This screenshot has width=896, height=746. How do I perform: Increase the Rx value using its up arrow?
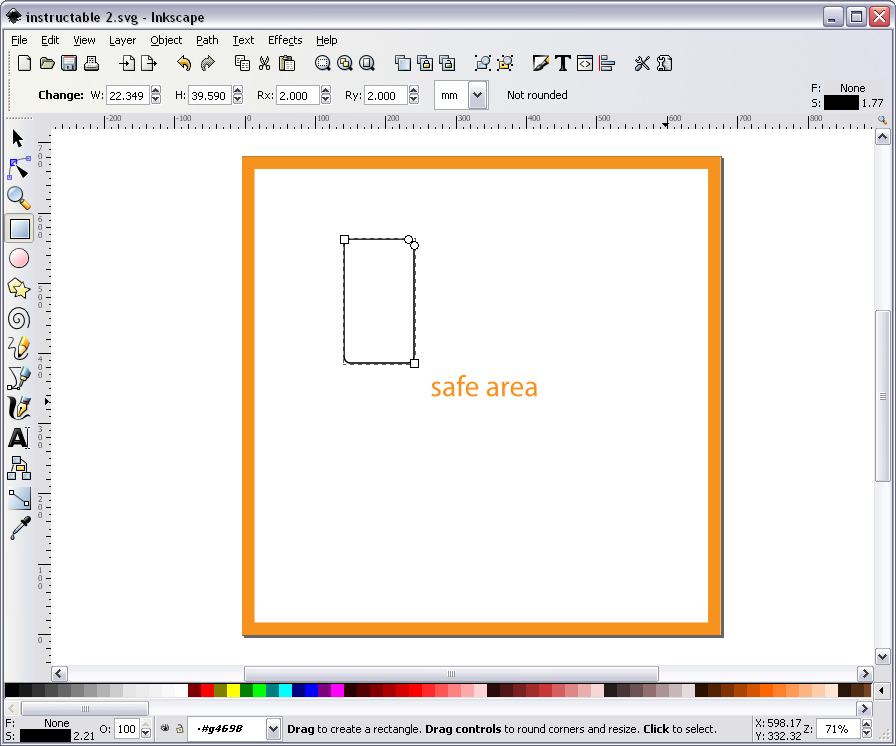[325, 91]
